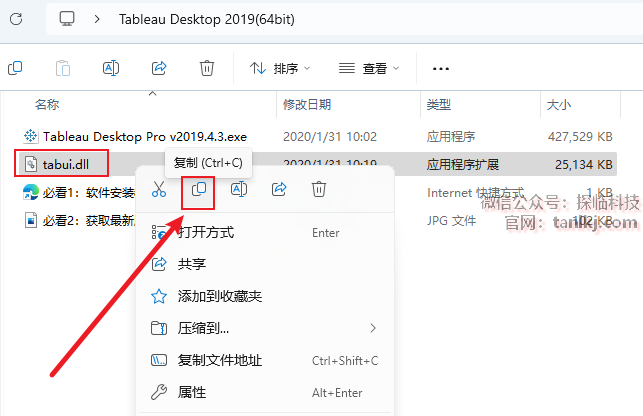Click the toolbar share icon
The image size is (643, 416).
(x=159, y=68)
